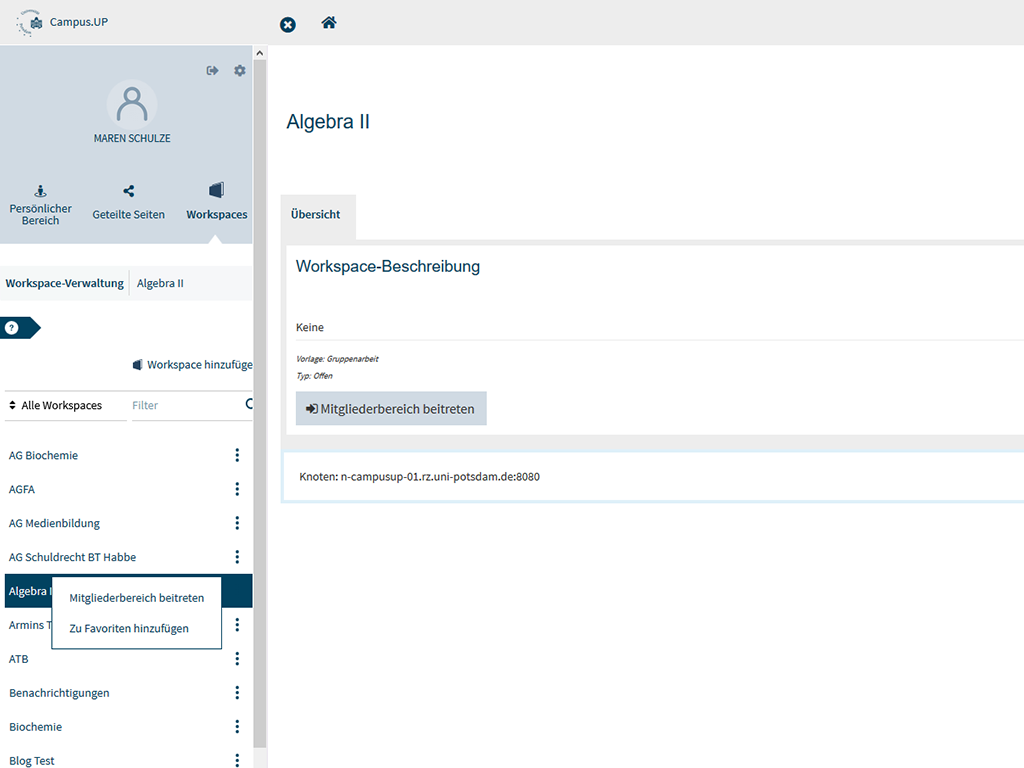
Task: Switch to the Workspaces section
Action: click(216, 203)
